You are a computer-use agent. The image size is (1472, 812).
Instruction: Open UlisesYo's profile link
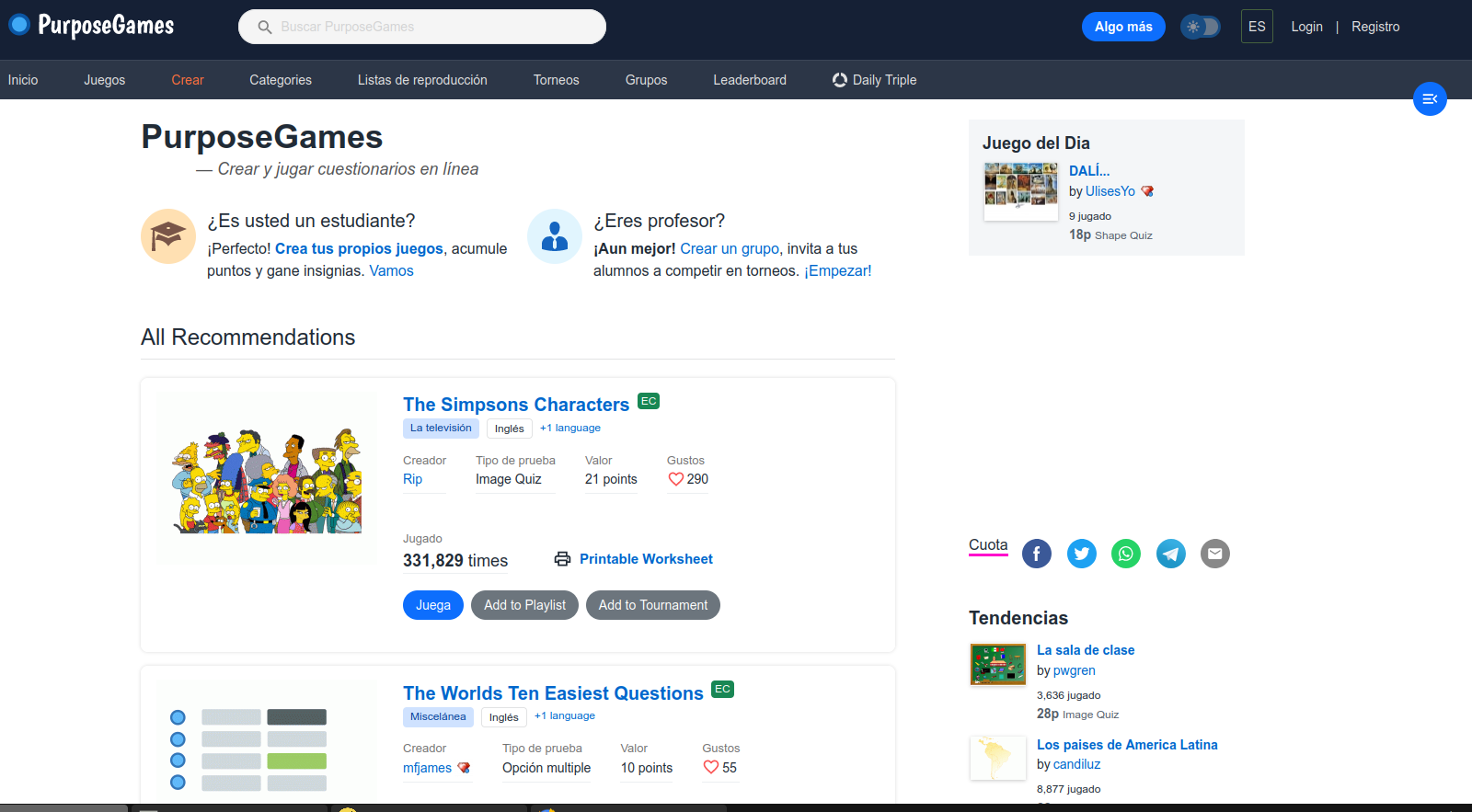pos(1110,191)
